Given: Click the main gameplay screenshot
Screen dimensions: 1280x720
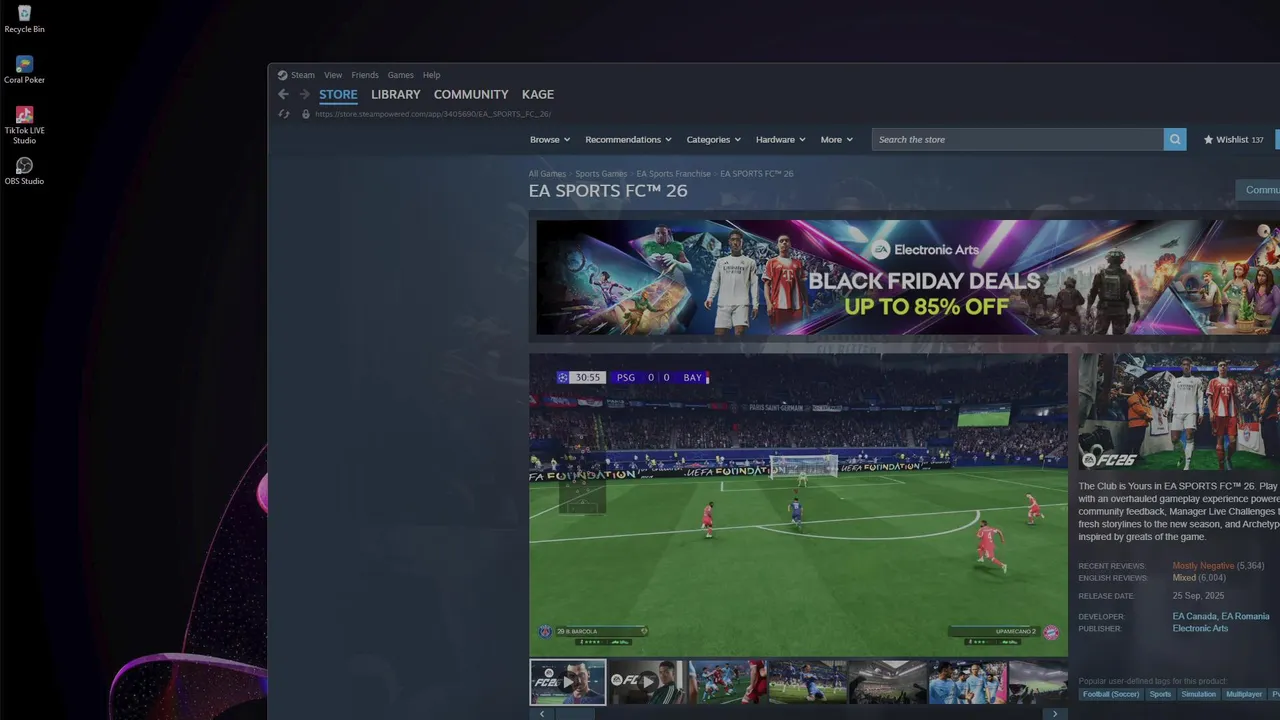Looking at the screenshot, I should 798,504.
